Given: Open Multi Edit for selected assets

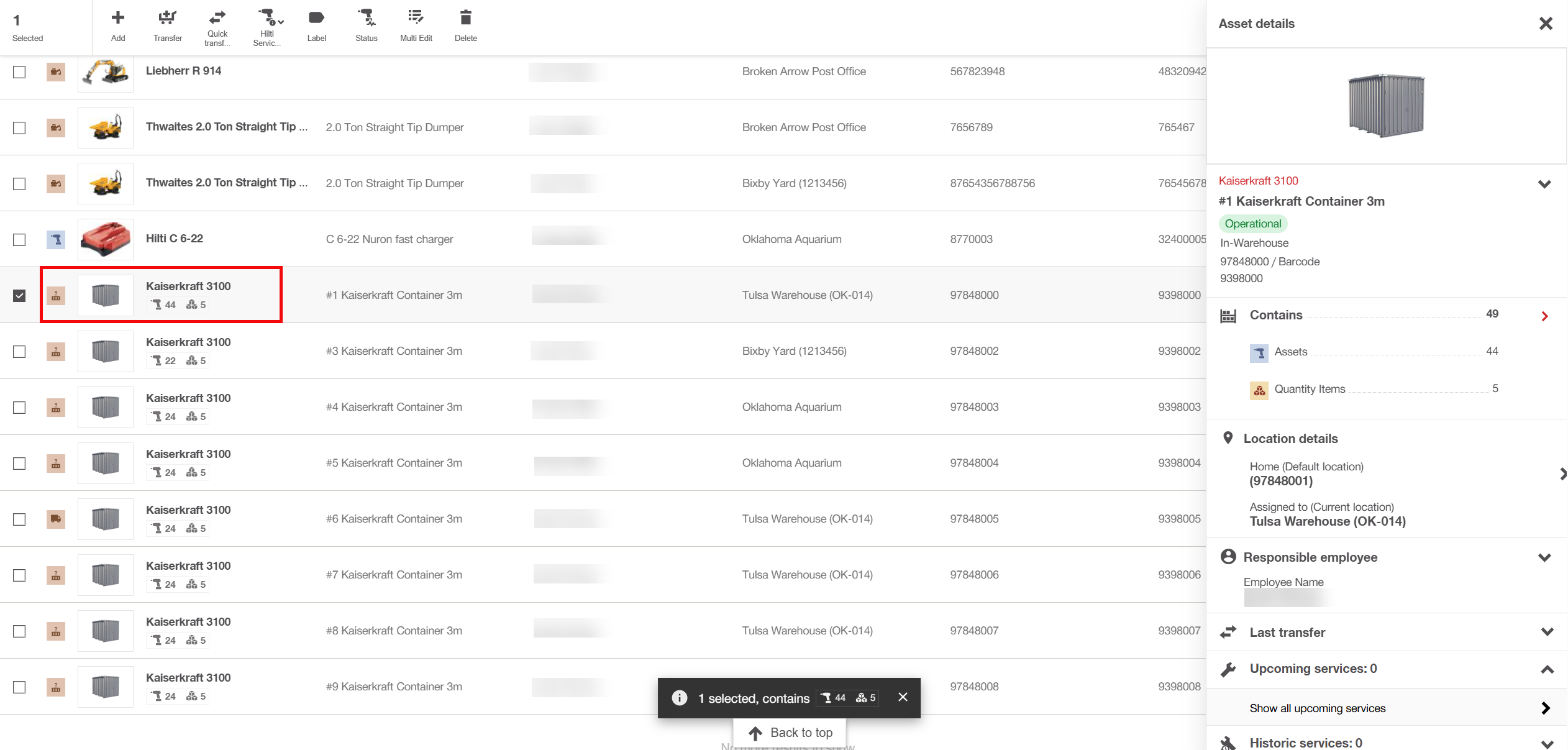Looking at the screenshot, I should pos(416,25).
